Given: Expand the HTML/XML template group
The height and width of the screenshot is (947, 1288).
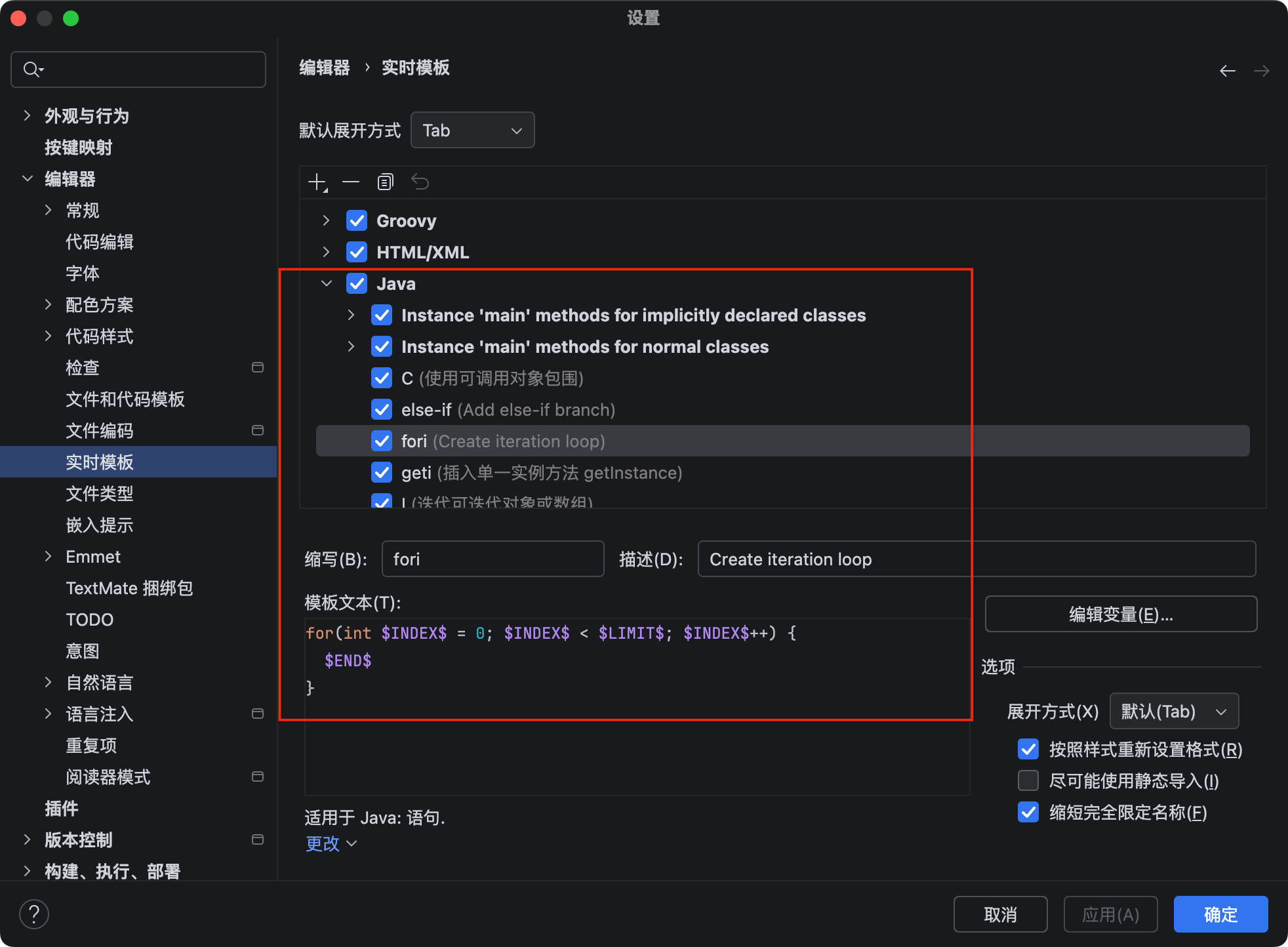Looking at the screenshot, I should [x=326, y=252].
